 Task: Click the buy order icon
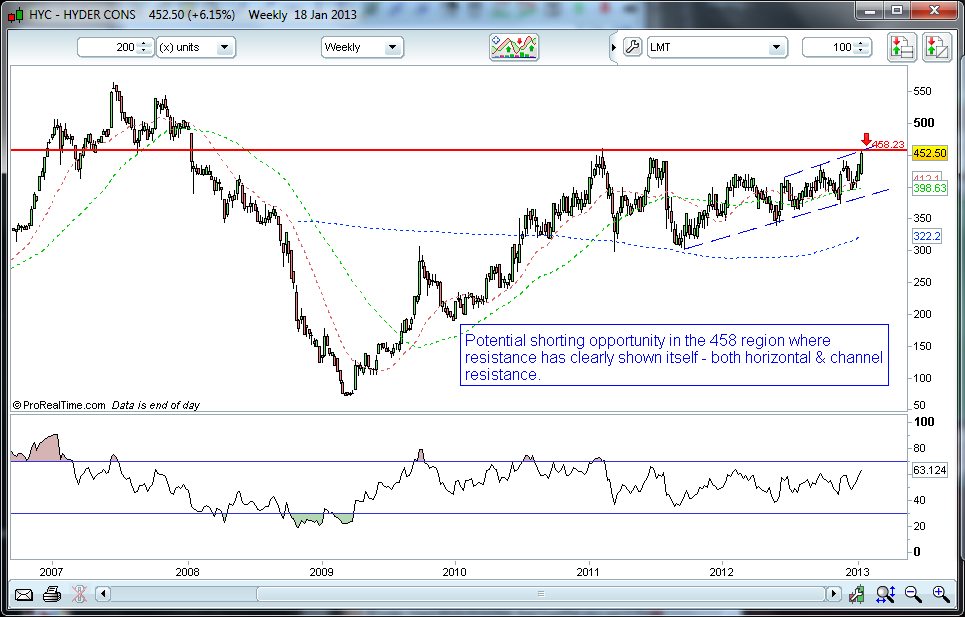(902, 47)
